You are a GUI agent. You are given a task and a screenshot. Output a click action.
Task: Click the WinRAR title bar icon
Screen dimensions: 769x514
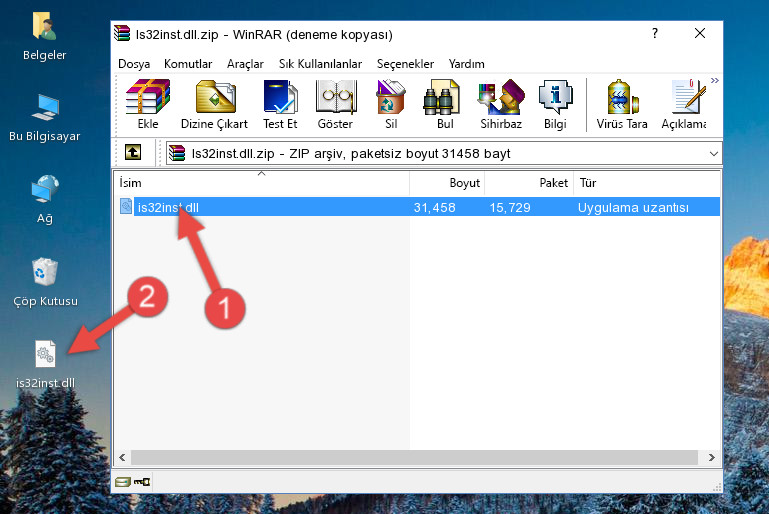pos(122,34)
